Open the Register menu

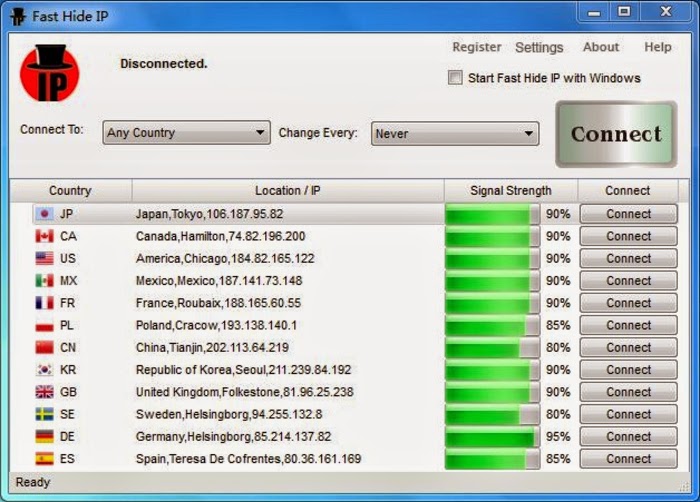(x=477, y=47)
